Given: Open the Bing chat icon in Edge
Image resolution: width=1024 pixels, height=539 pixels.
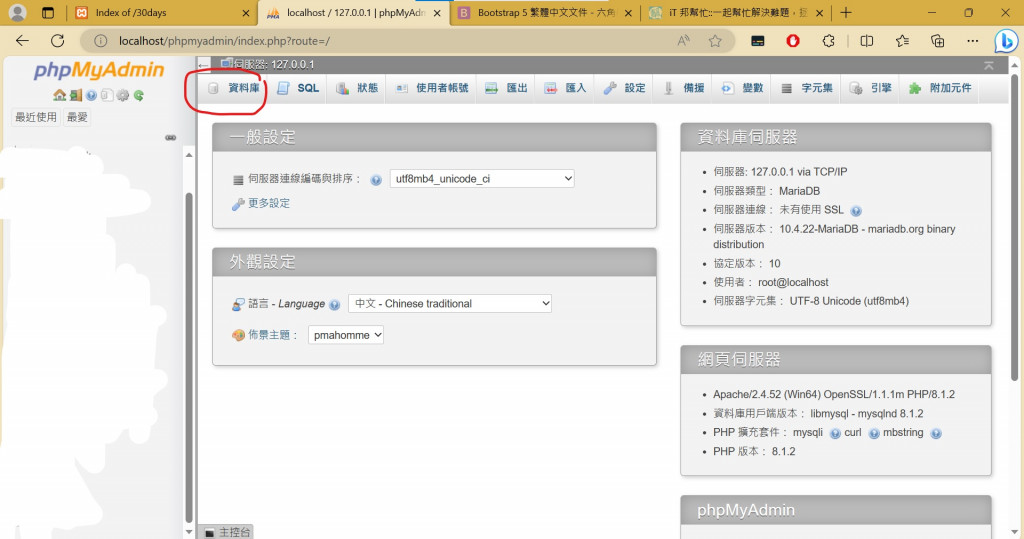Looking at the screenshot, I should click(x=1006, y=41).
